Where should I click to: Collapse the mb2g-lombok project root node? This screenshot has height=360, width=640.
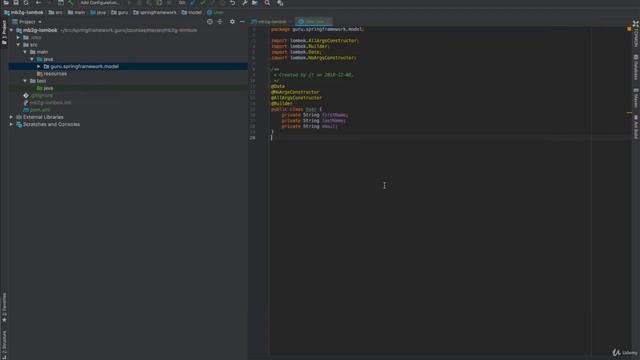click(x=11, y=30)
